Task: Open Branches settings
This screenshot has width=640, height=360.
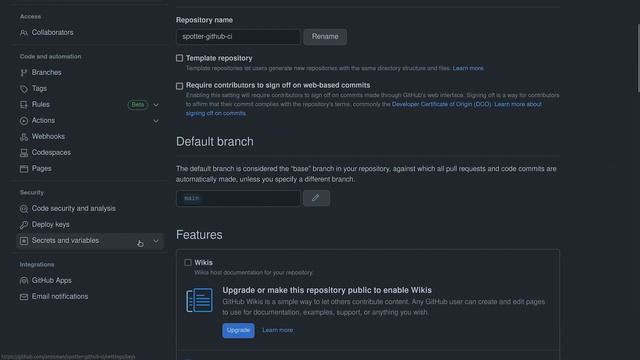Action: pyautogui.click(x=47, y=72)
